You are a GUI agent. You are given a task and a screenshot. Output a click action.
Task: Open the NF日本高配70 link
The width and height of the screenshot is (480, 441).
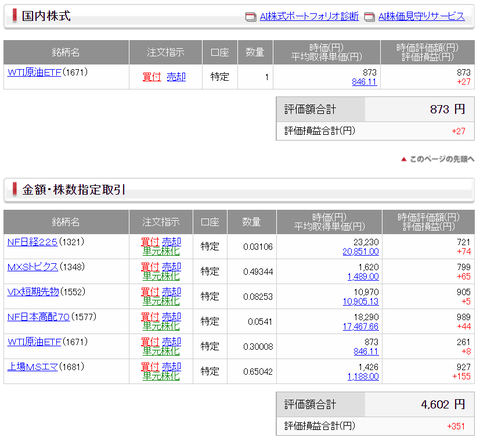point(39,317)
